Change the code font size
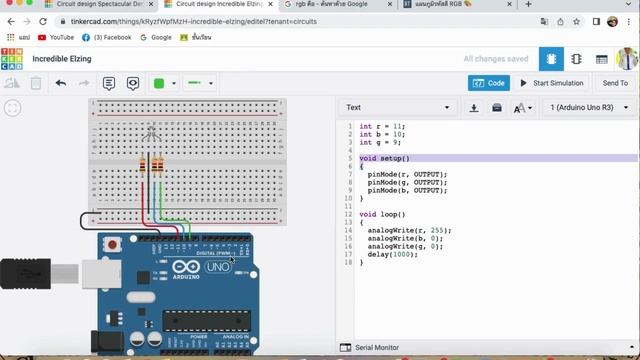This screenshot has height=360, width=640. coord(522,108)
